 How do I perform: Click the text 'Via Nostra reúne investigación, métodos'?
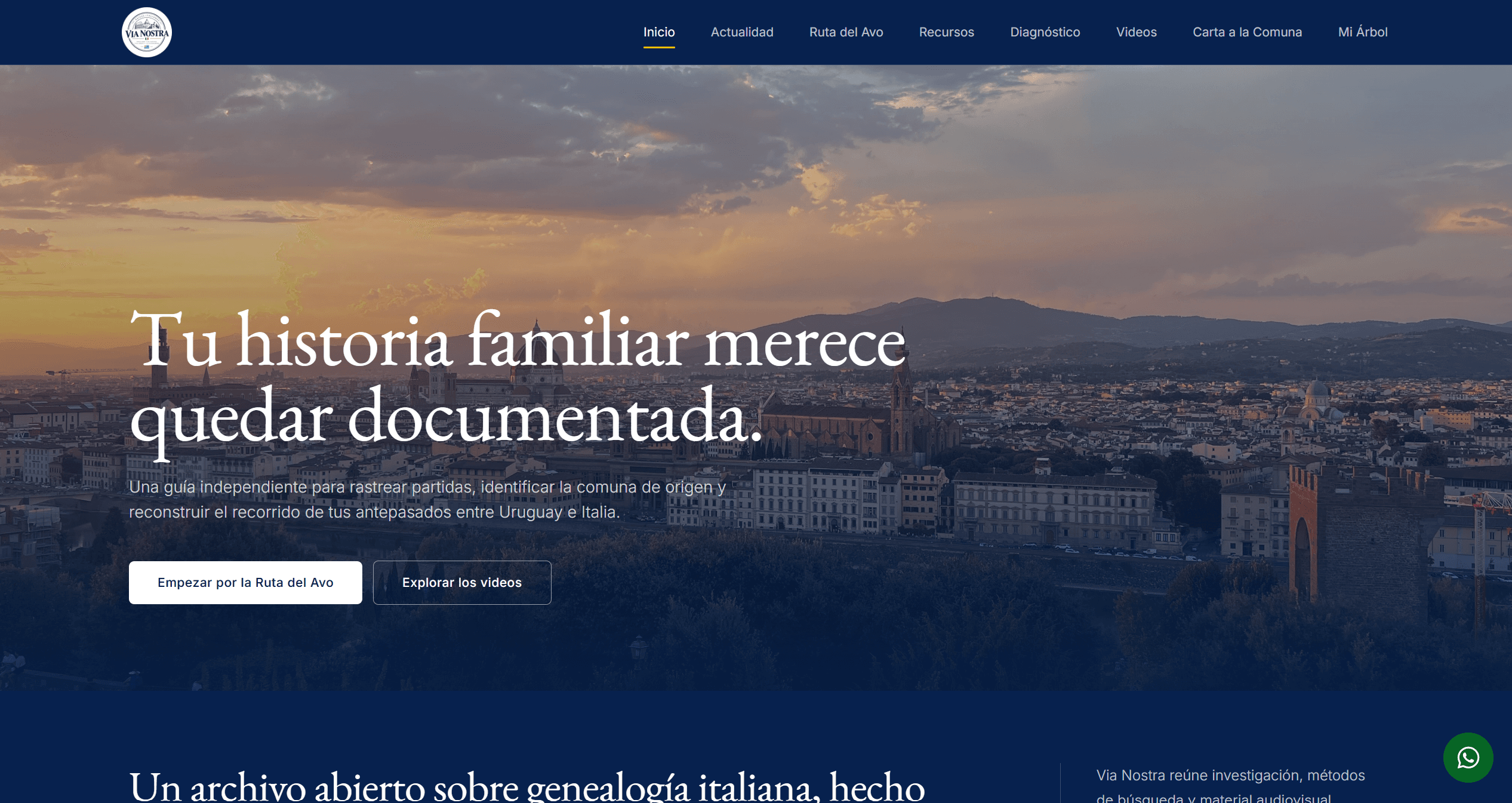pyautogui.click(x=1230, y=776)
